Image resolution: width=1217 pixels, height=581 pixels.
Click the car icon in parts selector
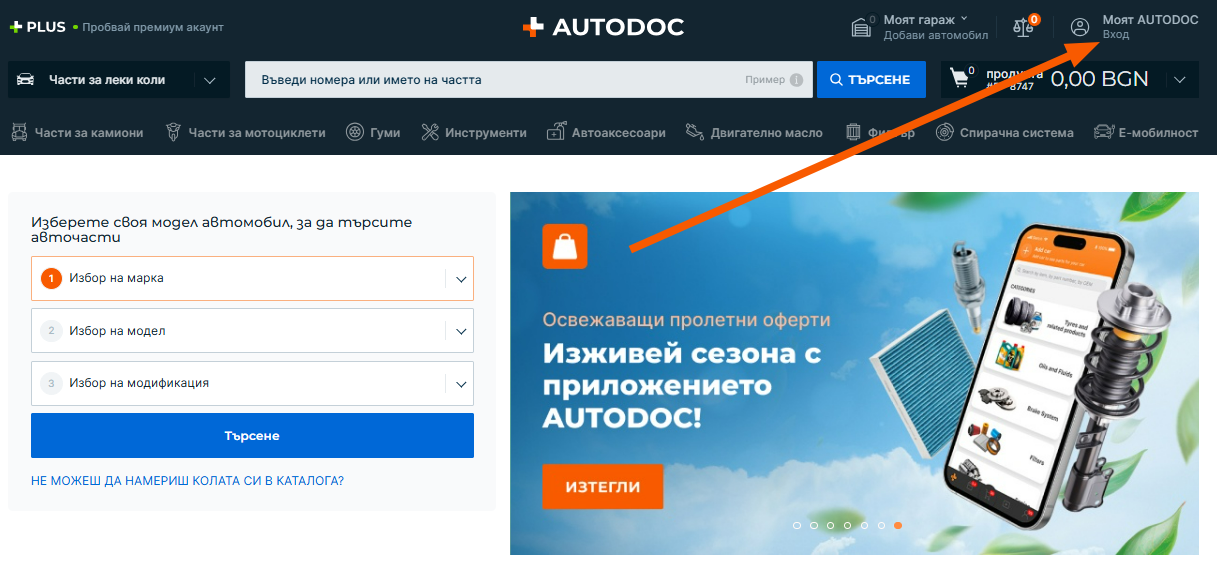(26, 80)
